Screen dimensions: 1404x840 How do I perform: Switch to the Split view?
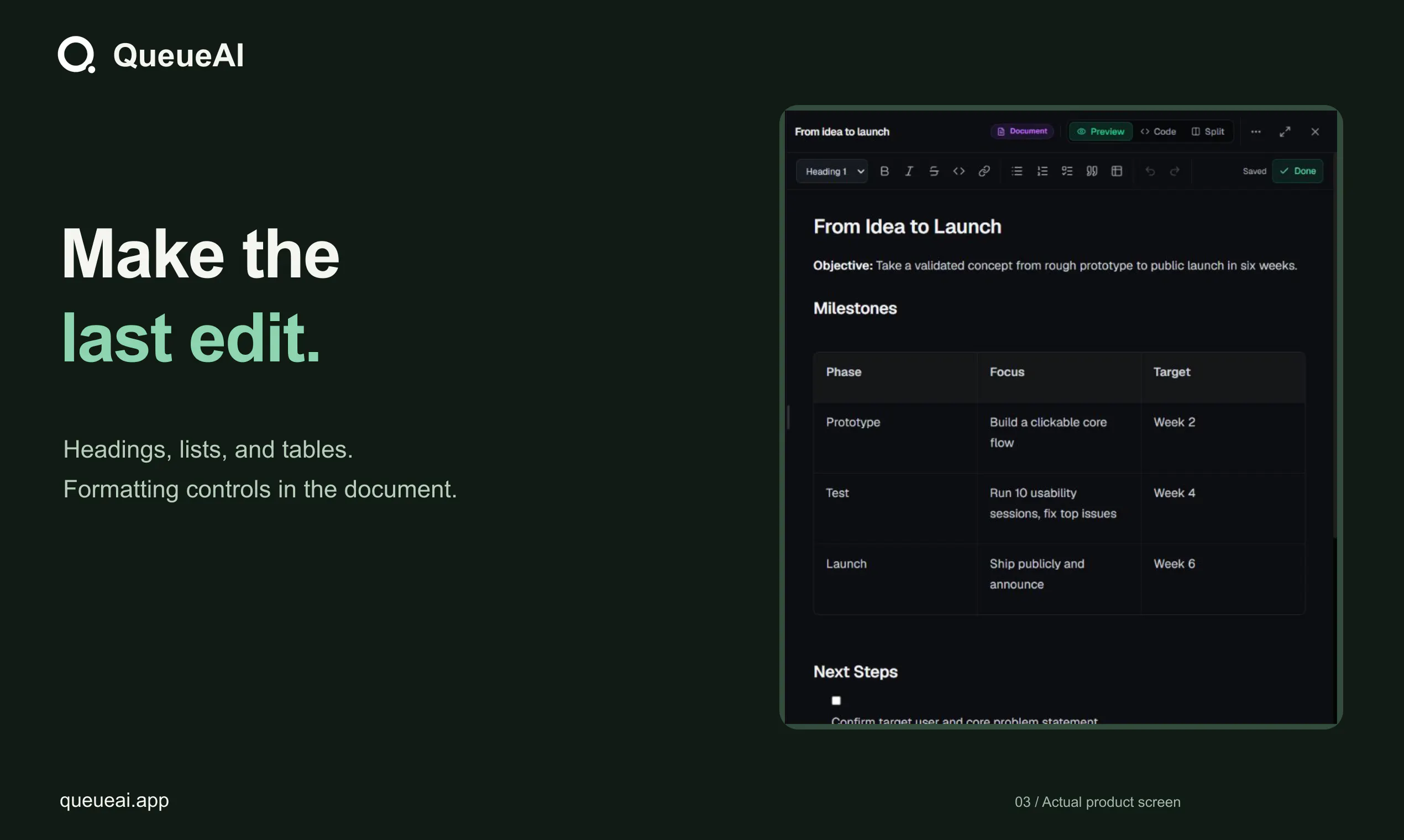[x=1208, y=132]
